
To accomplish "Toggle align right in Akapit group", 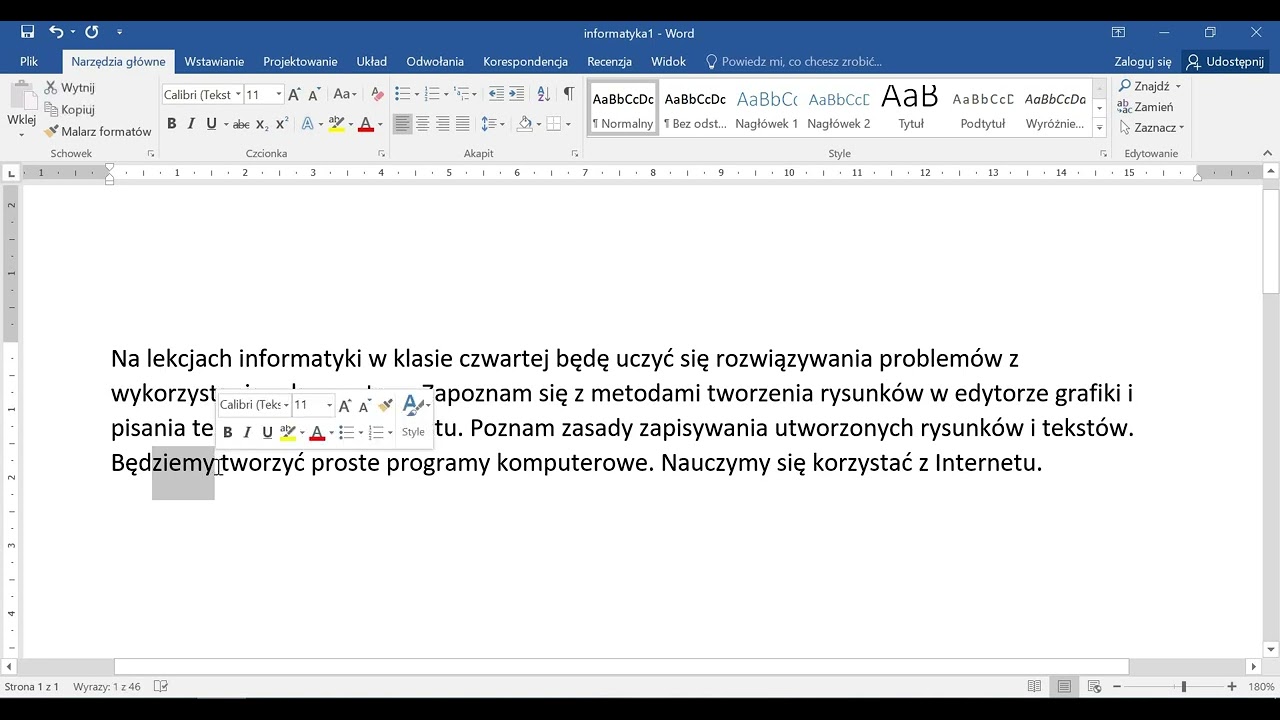I will [x=442, y=125].
